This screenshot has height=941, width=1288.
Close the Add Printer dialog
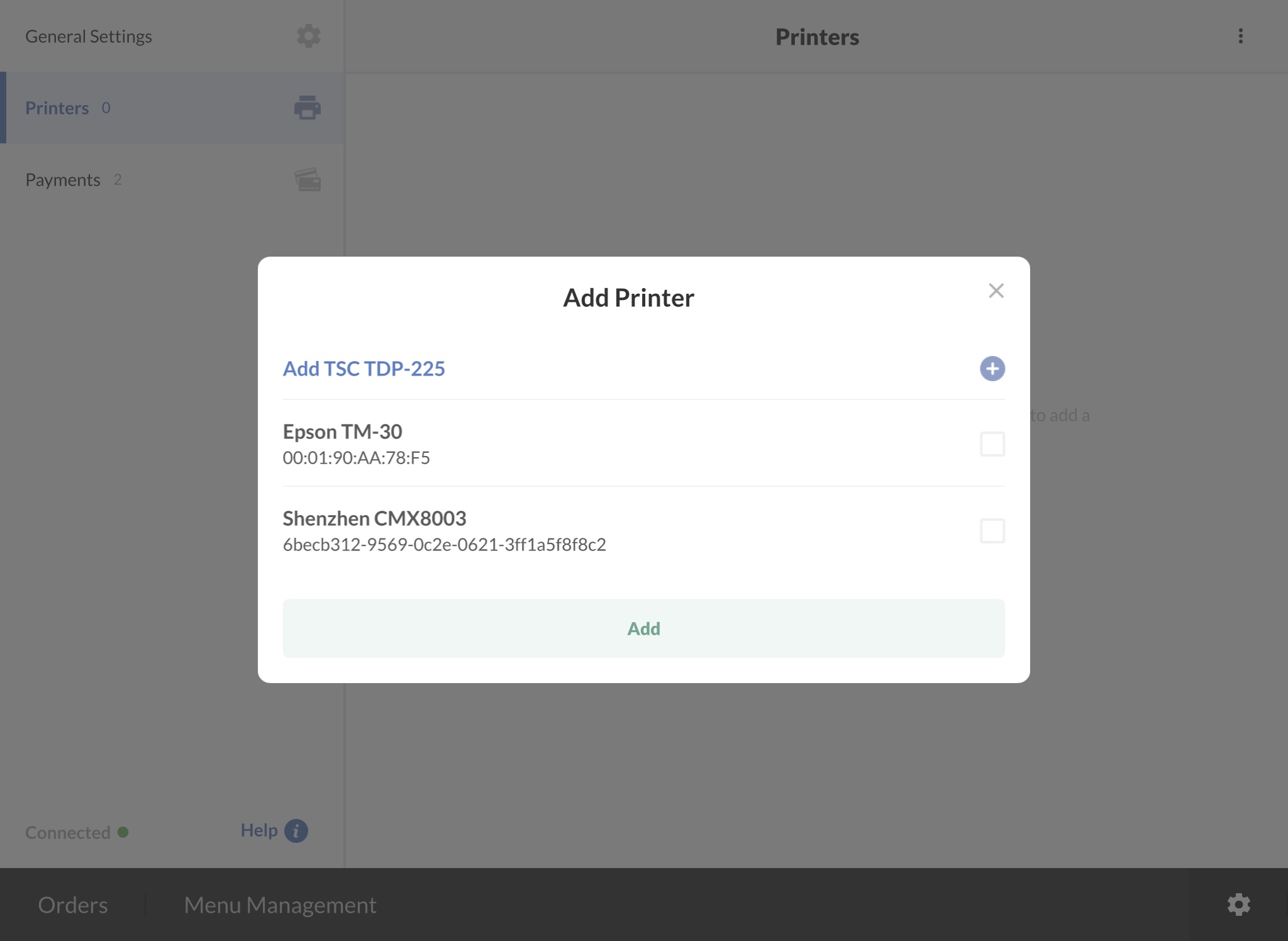click(x=996, y=291)
